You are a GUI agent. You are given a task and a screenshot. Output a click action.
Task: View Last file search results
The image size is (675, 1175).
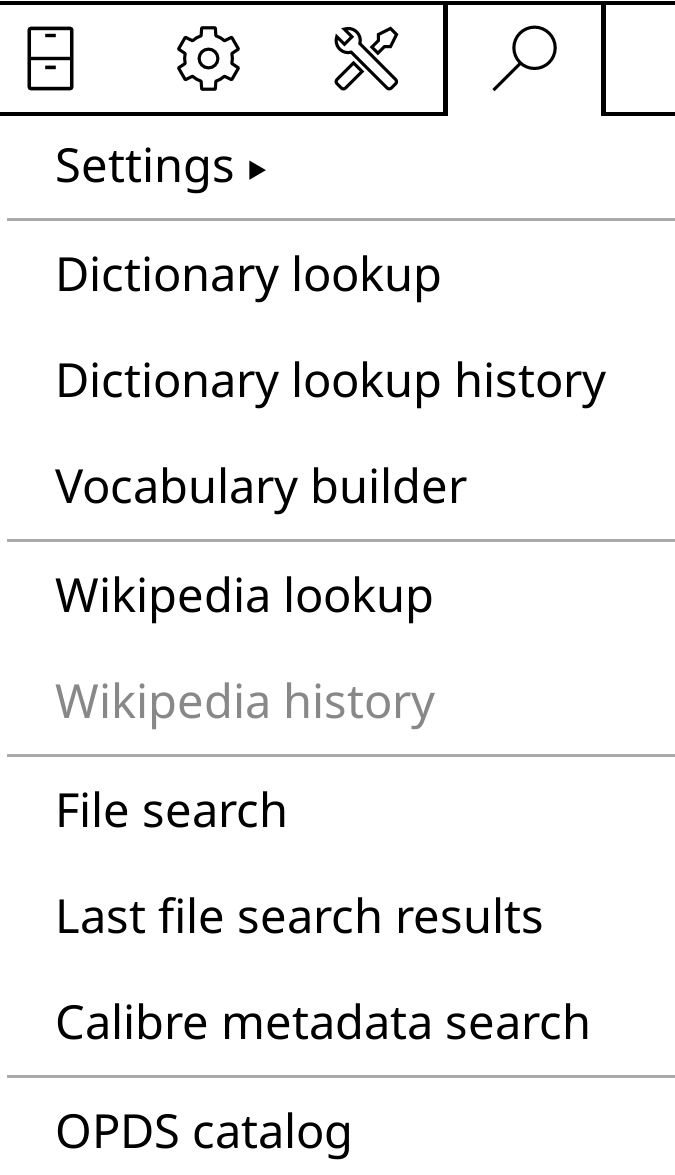[x=299, y=916]
